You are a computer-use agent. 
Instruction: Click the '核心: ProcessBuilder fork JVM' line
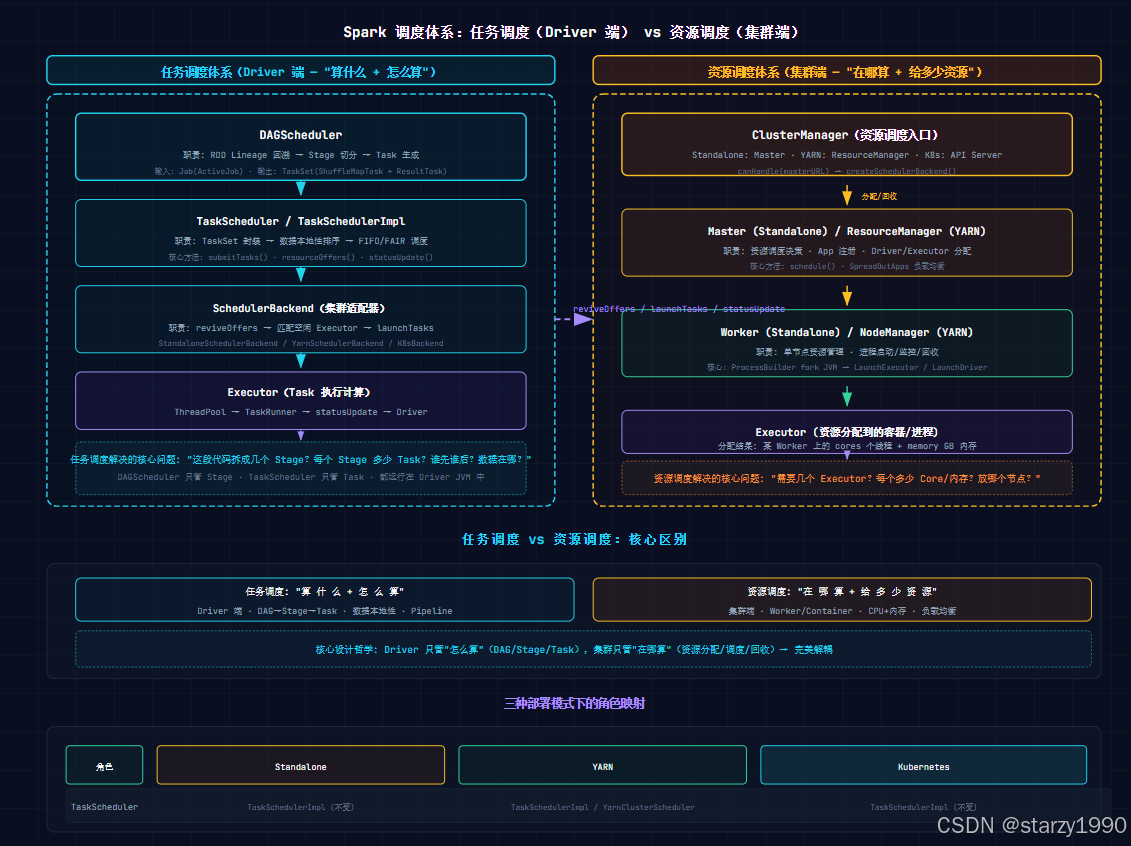(847, 368)
